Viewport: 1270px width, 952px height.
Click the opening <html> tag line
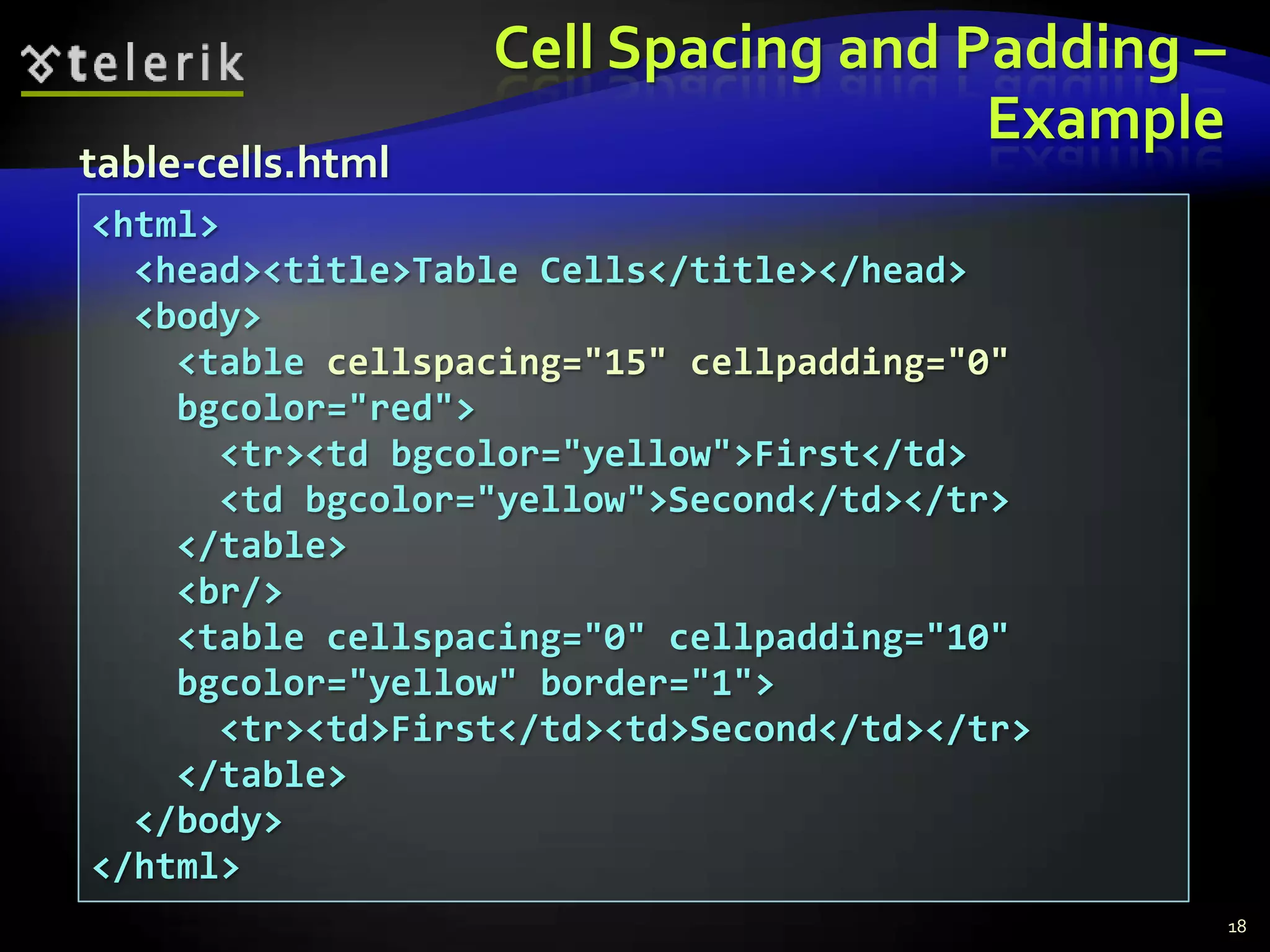tap(155, 225)
